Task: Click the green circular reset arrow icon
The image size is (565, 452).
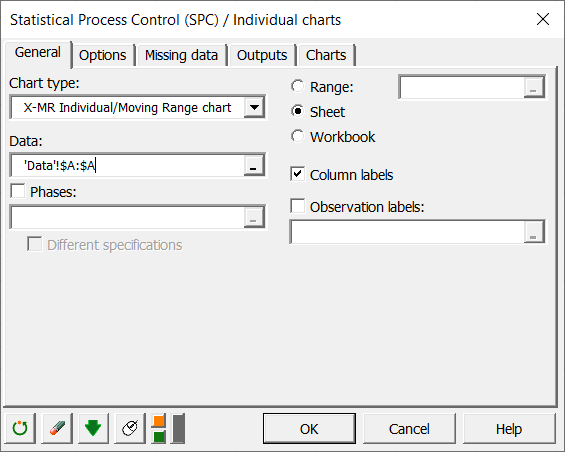Action: pos(21,428)
